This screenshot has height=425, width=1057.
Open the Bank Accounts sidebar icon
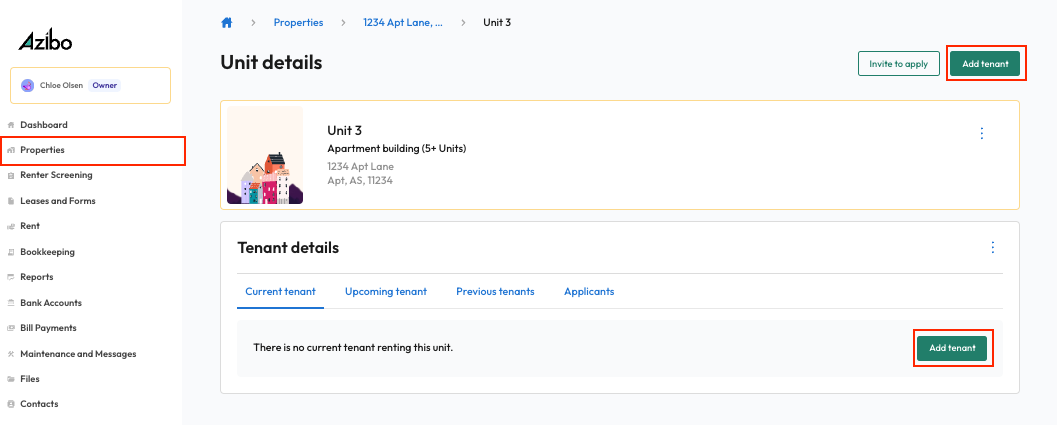(10, 303)
